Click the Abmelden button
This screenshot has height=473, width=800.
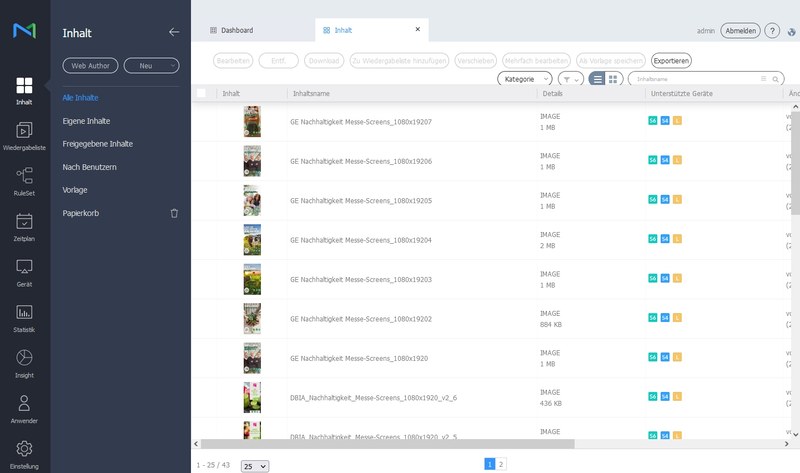point(740,31)
